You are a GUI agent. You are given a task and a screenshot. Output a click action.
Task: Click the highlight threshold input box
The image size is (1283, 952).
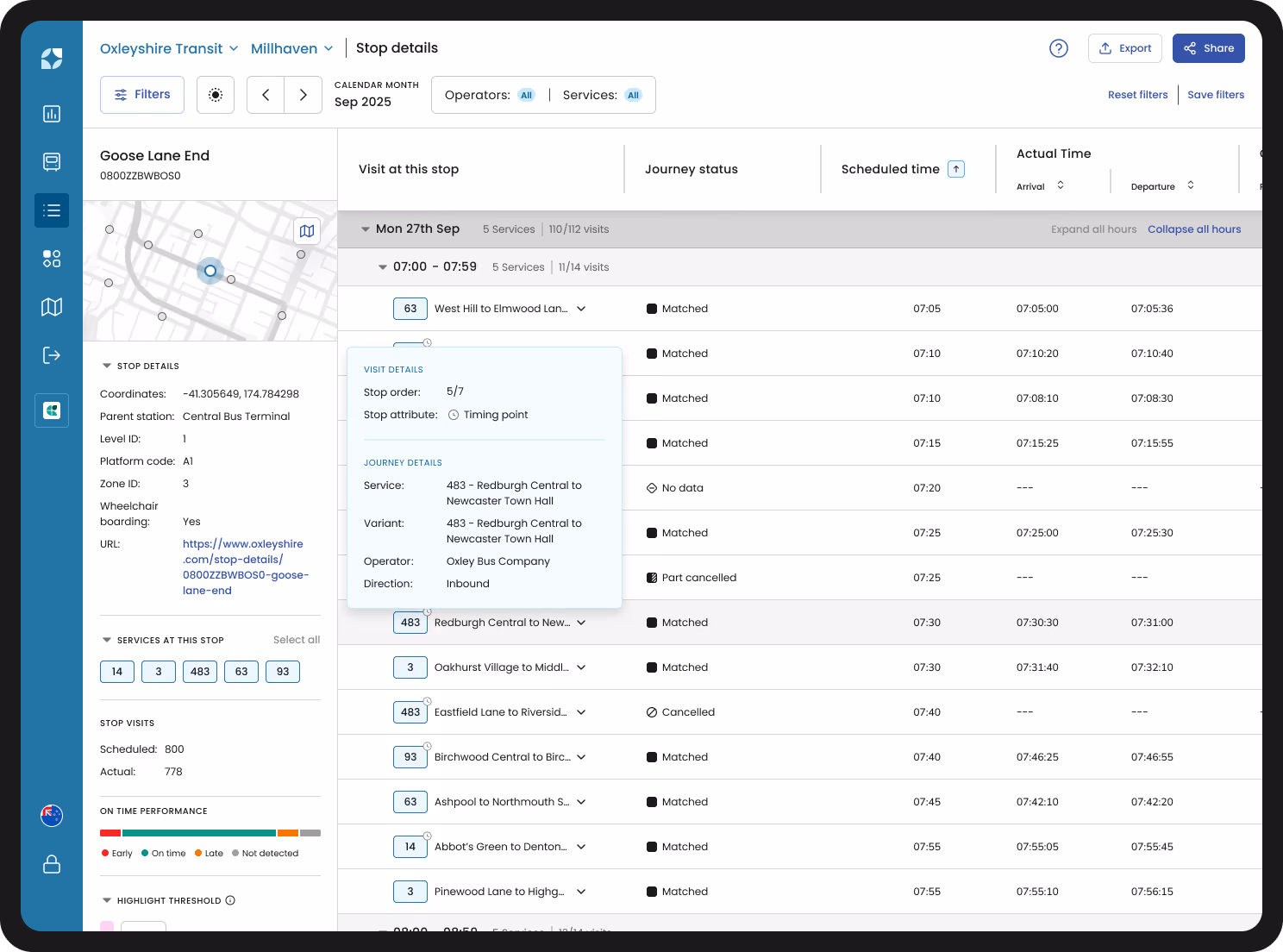143,926
